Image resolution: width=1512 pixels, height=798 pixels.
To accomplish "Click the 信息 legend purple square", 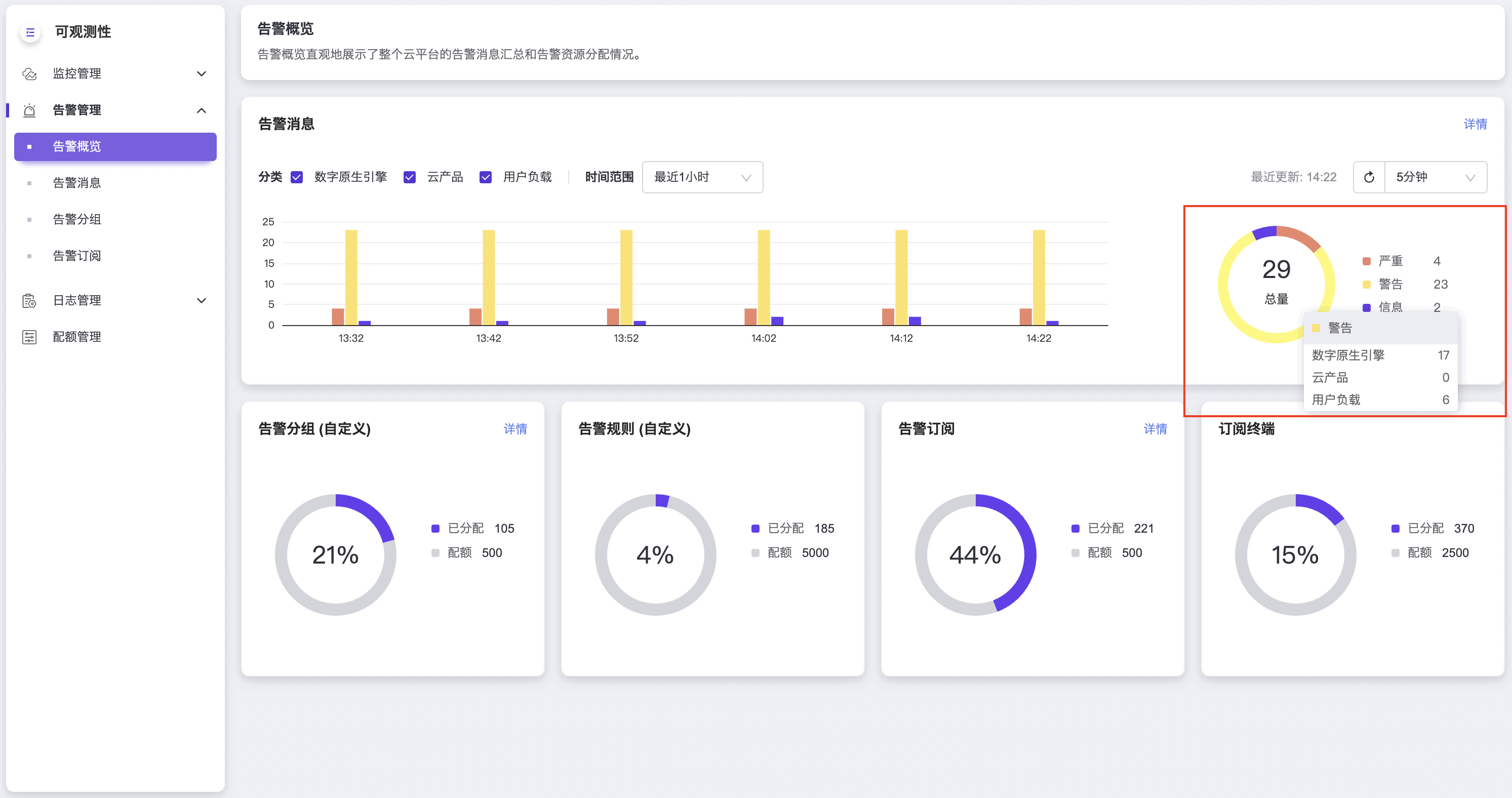I will point(1367,307).
